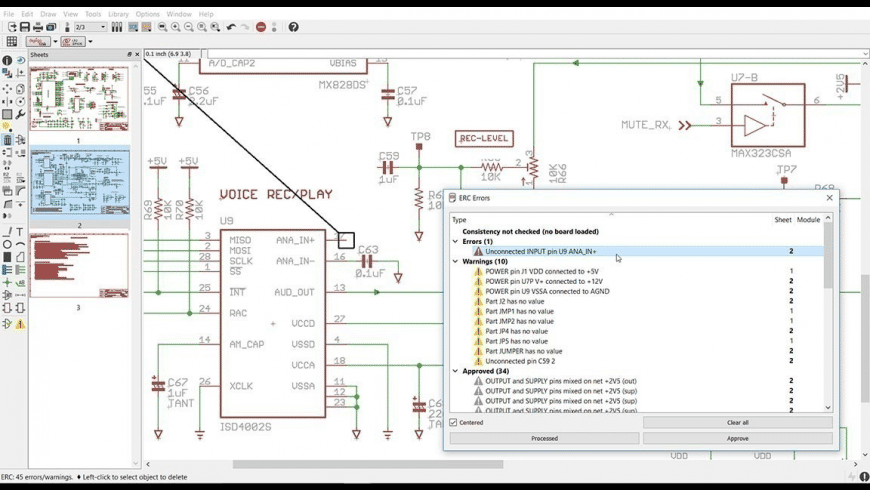Select the Net tool
The image size is (870, 490).
[21, 270]
